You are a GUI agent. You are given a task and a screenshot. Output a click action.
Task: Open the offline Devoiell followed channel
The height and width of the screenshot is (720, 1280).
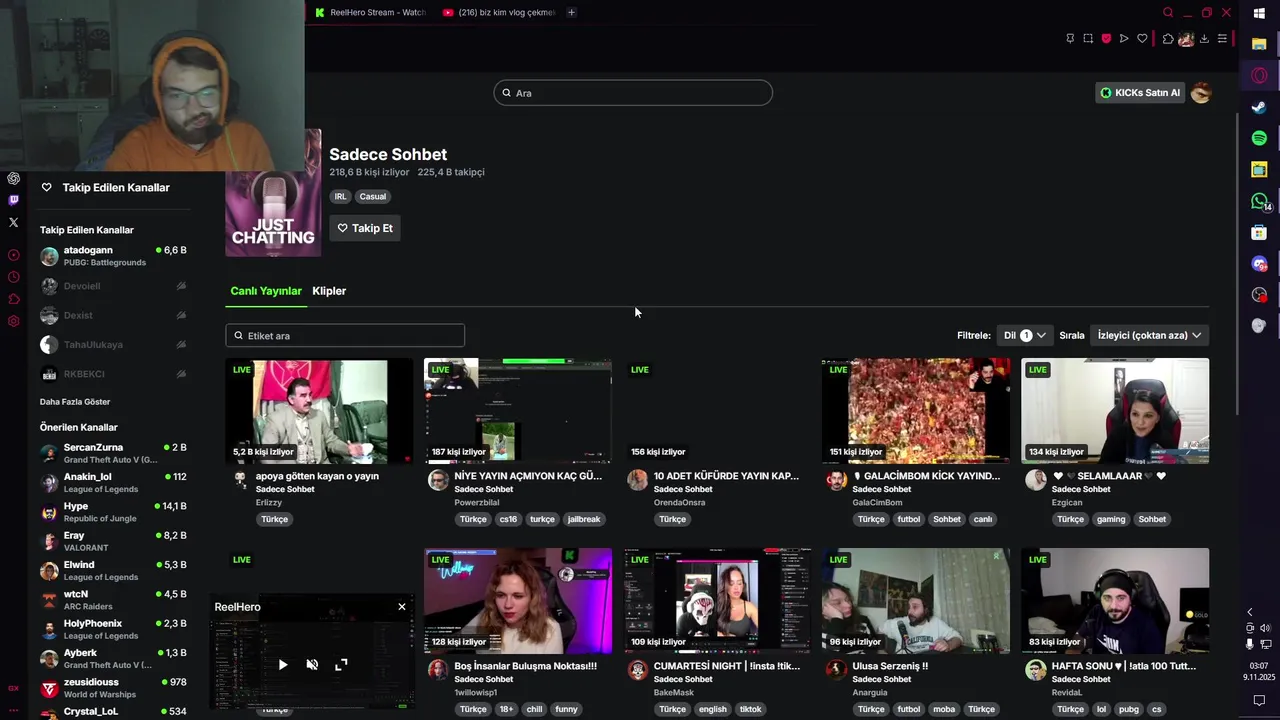113,286
